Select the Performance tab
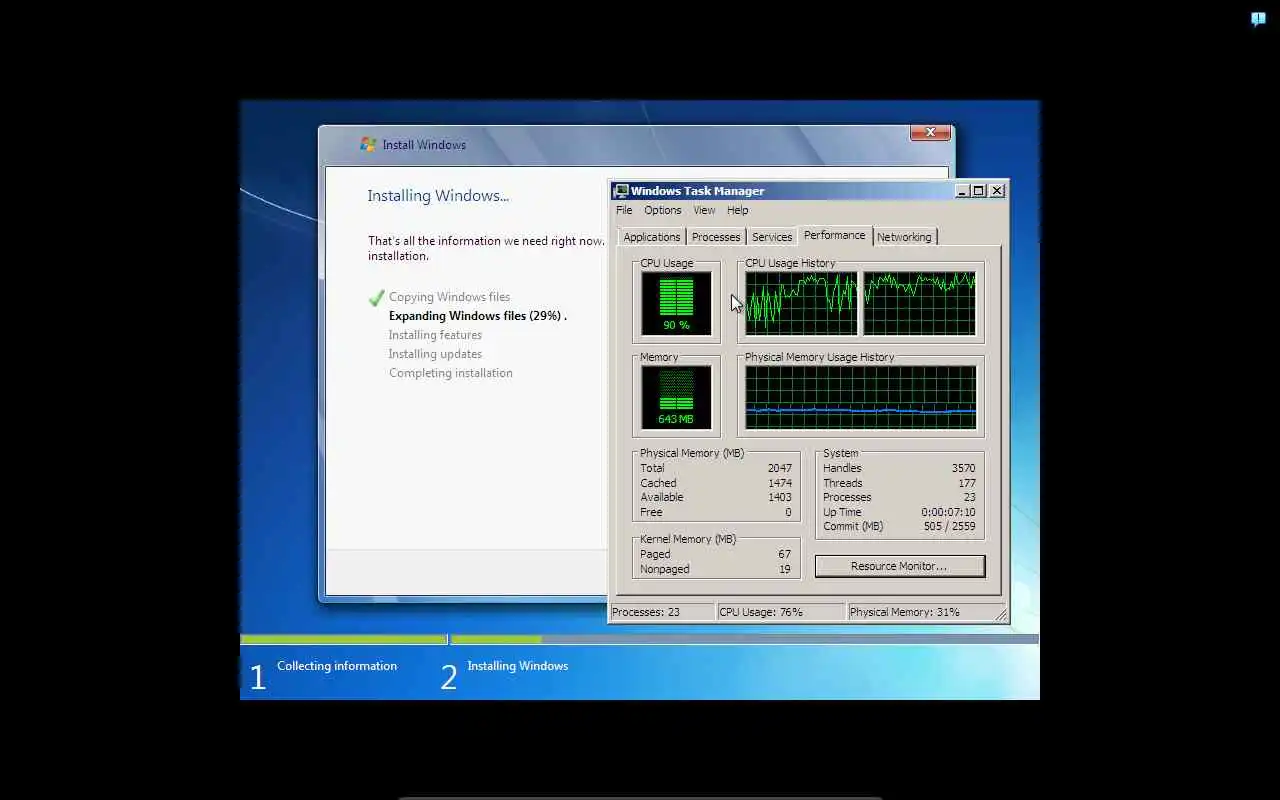 (x=834, y=235)
